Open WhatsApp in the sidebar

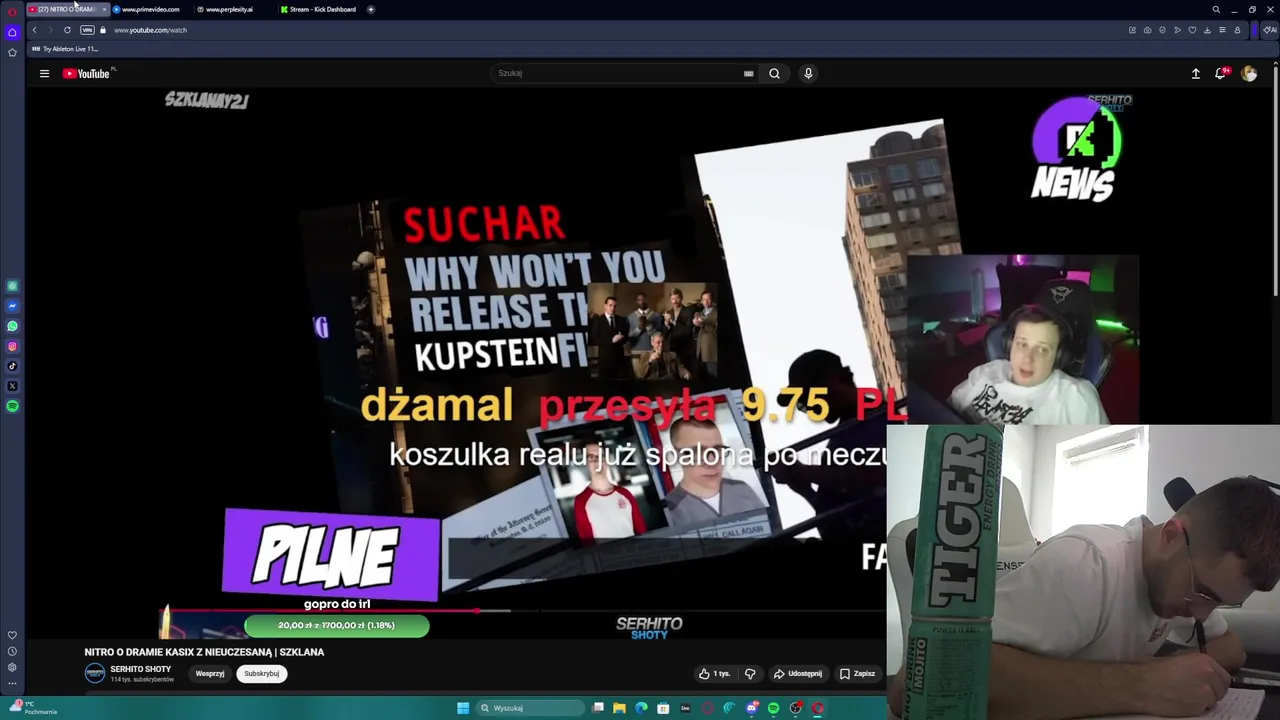(x=12, y=326)
